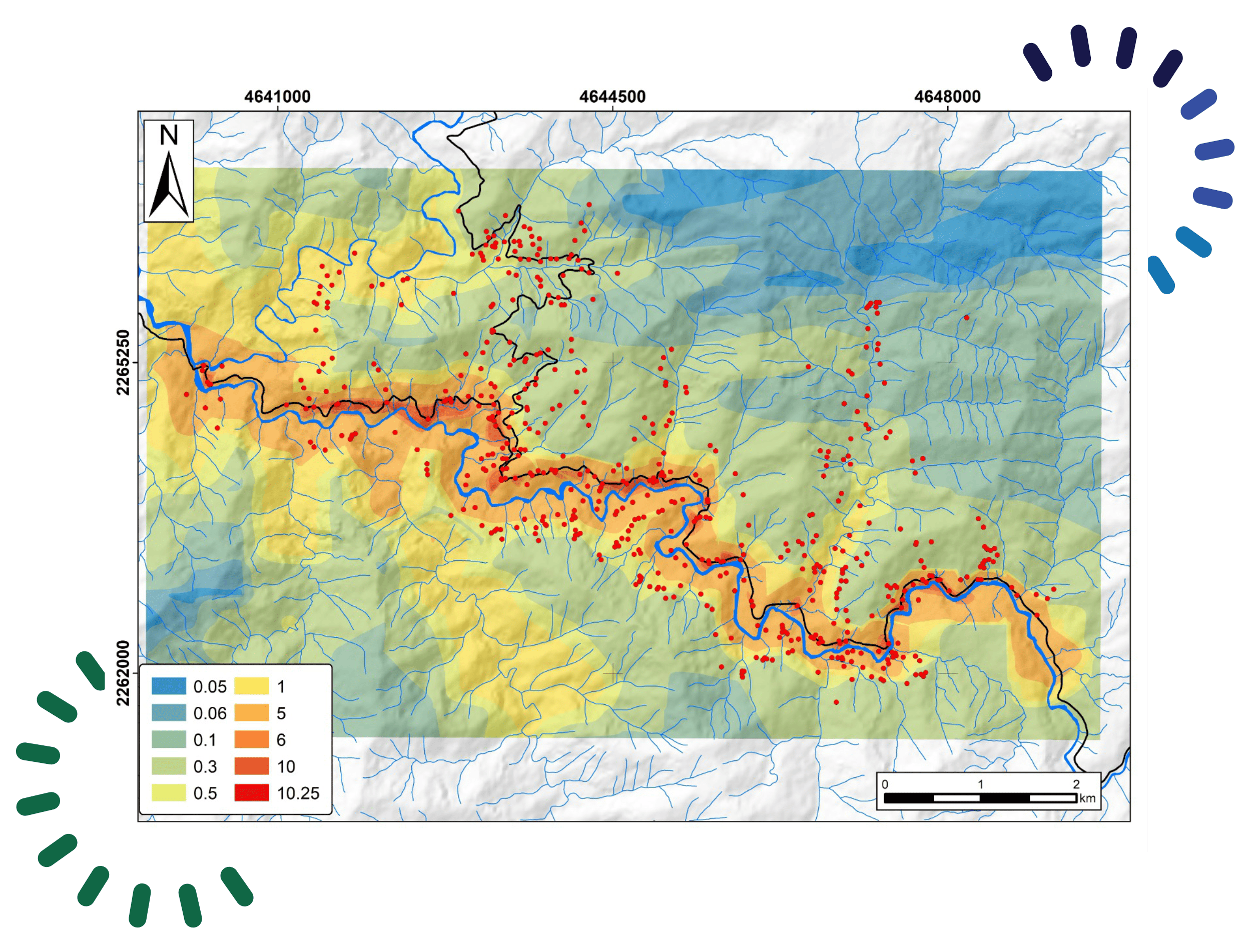Screen dimensions: 1251x952
Task: Click the 0.3 legend color swatch
Action: [168, 766]
